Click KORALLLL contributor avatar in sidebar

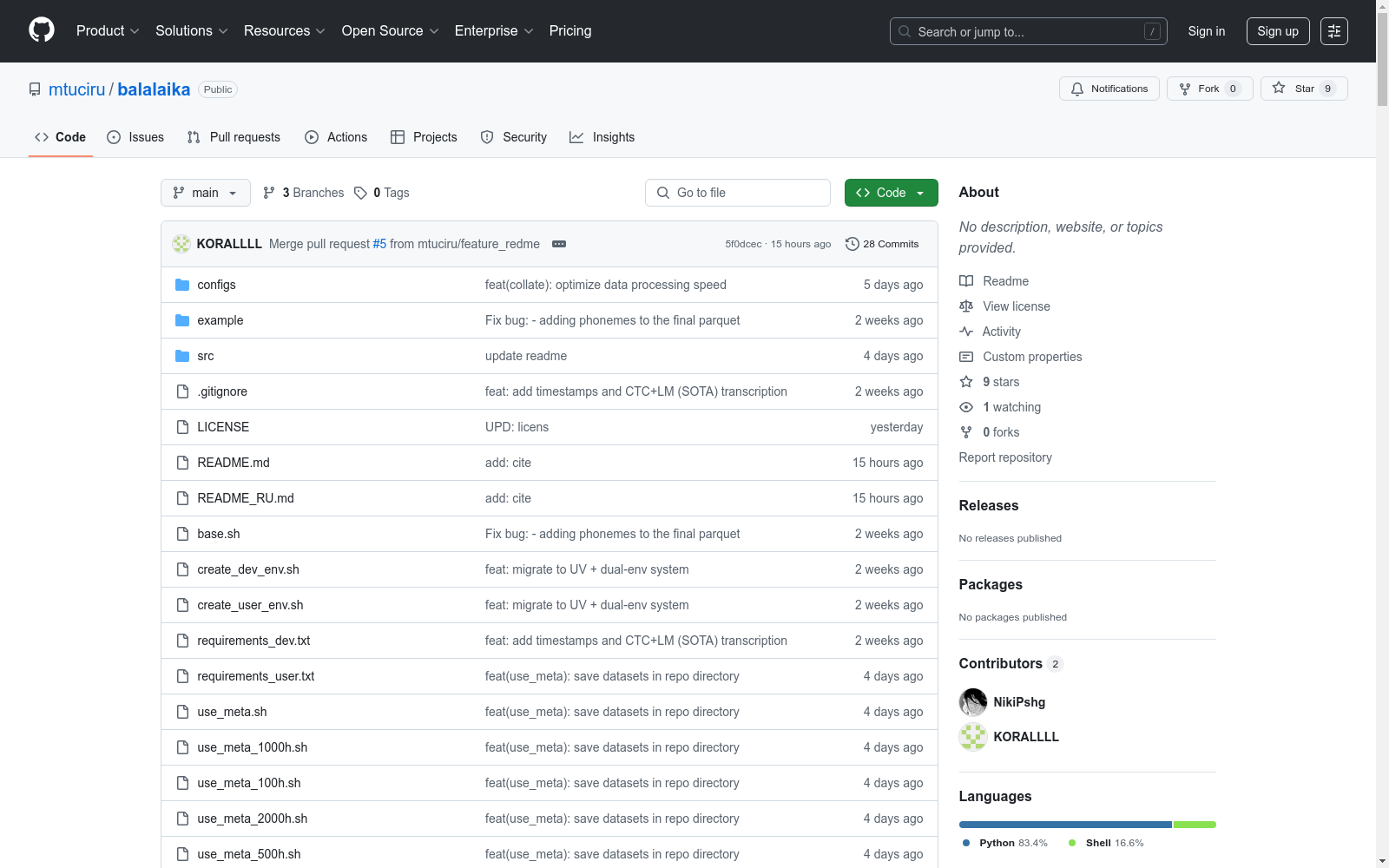973,737
